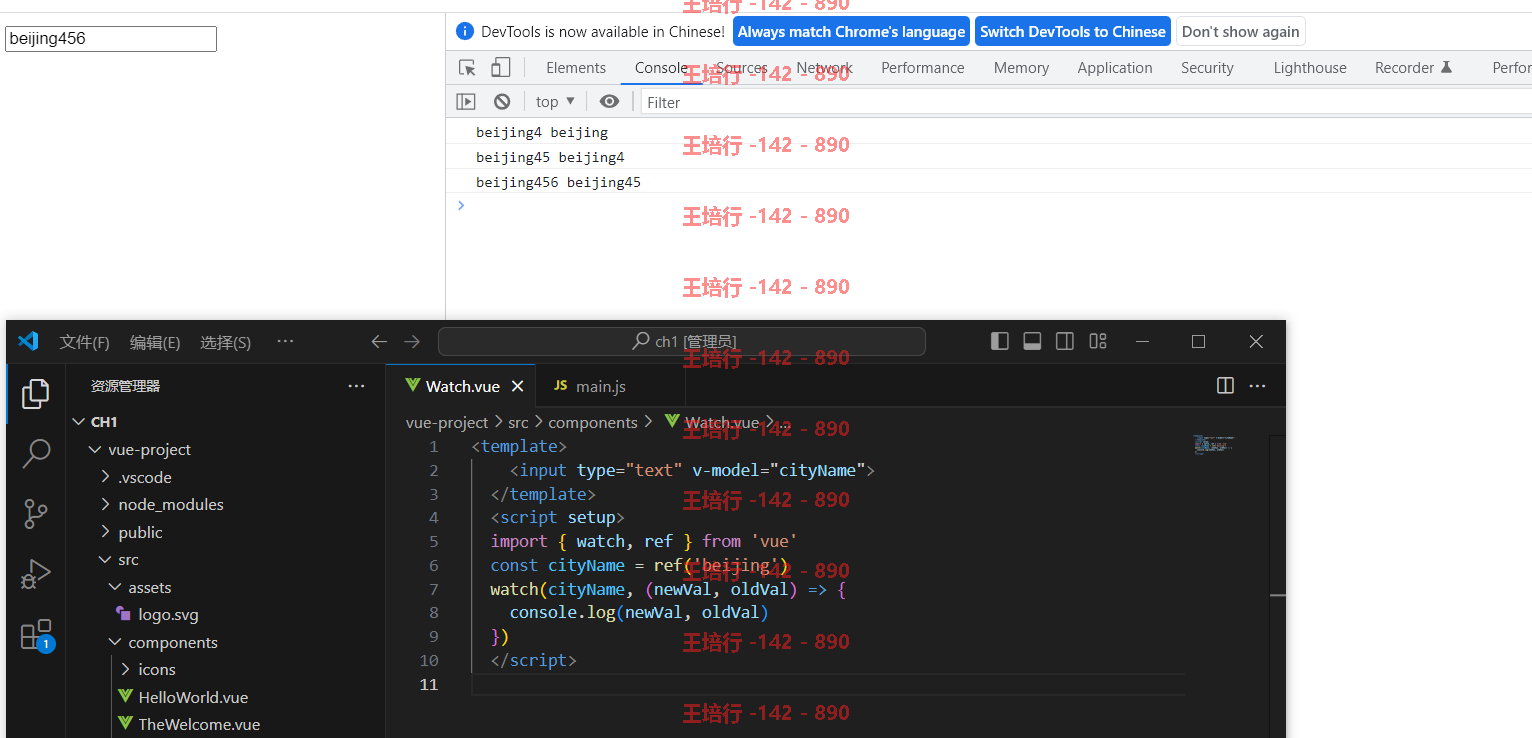1532x738 pixels.
Task: Show the console sidebar panel icon
Action: pyautogui.click(x=466, y=101)
